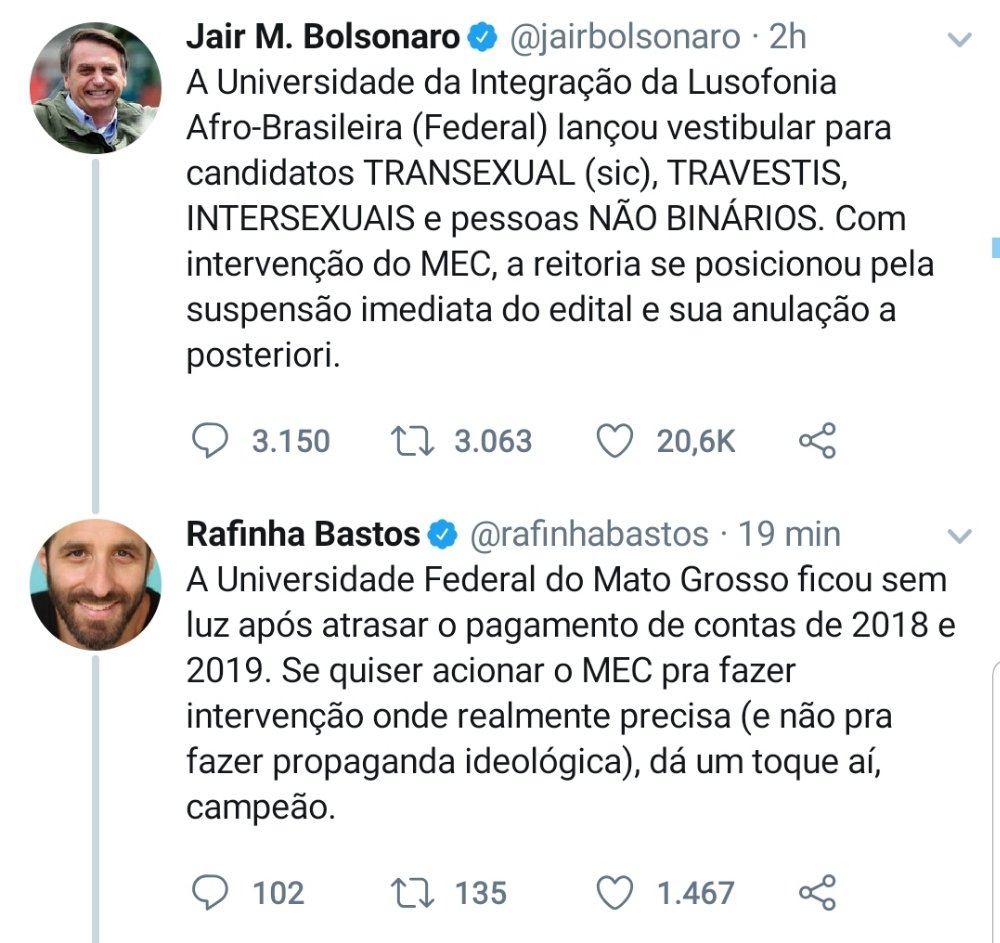
Task: Retweet the Rafinha Bastos tweet
Action: point(415,891)
